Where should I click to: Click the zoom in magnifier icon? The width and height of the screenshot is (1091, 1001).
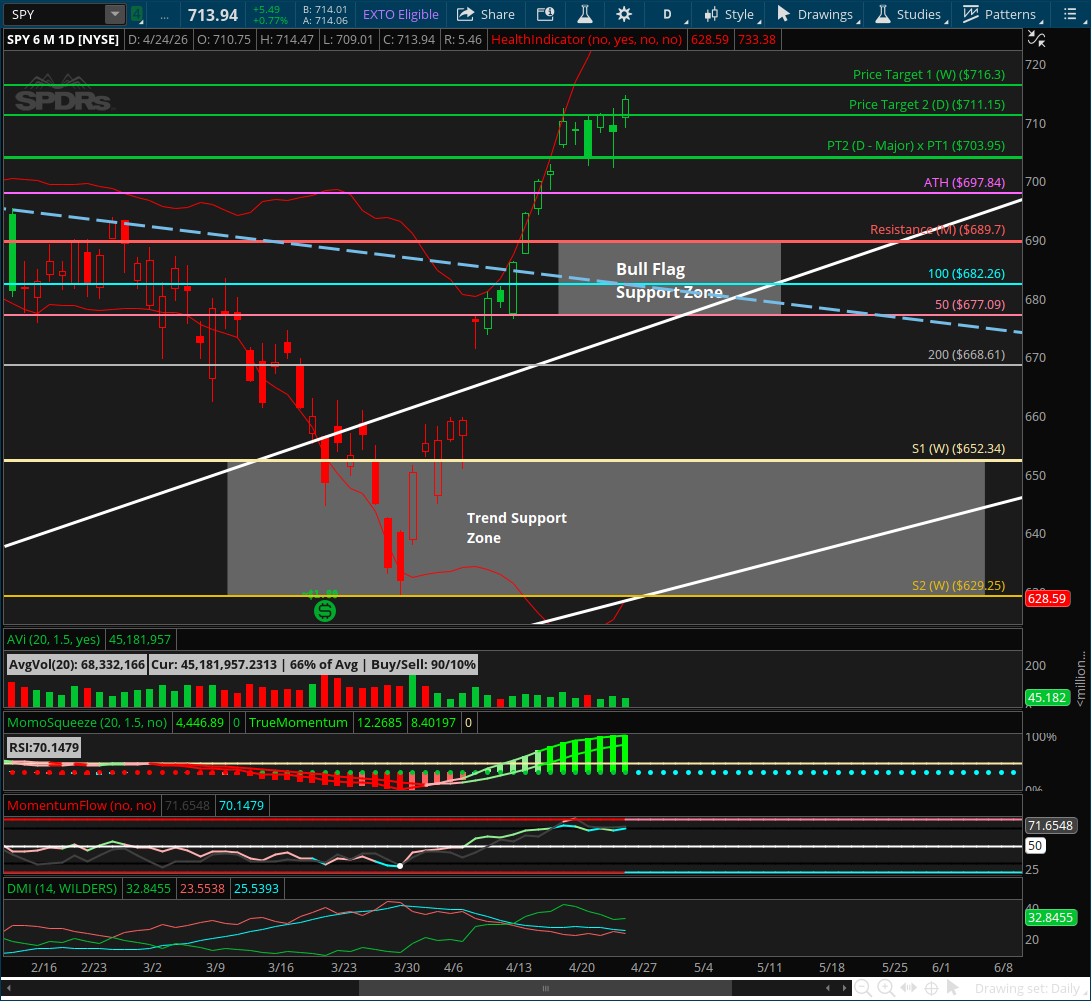(886, 988)
